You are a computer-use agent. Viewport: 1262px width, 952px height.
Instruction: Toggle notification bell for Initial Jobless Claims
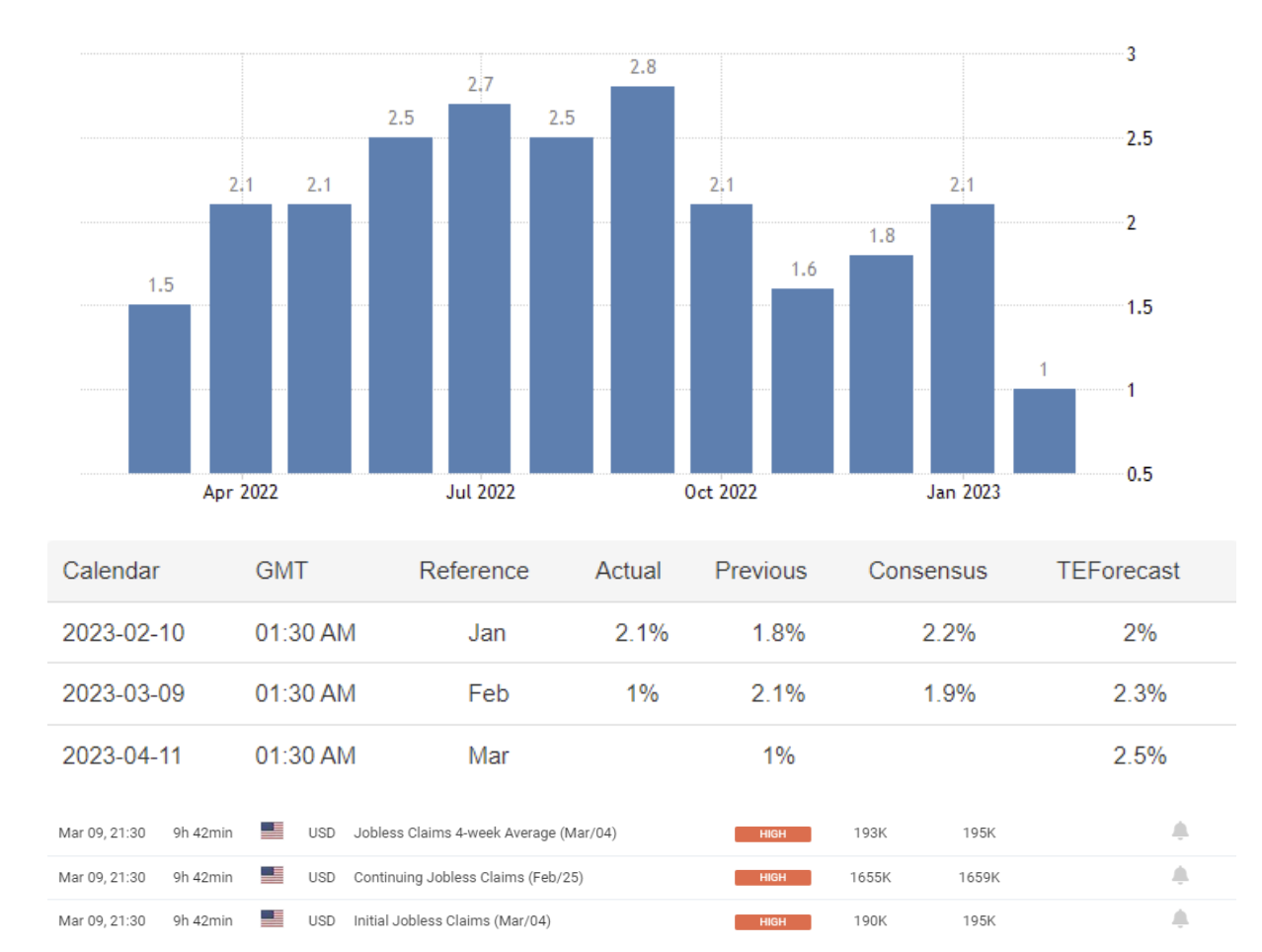point(1179,919)
